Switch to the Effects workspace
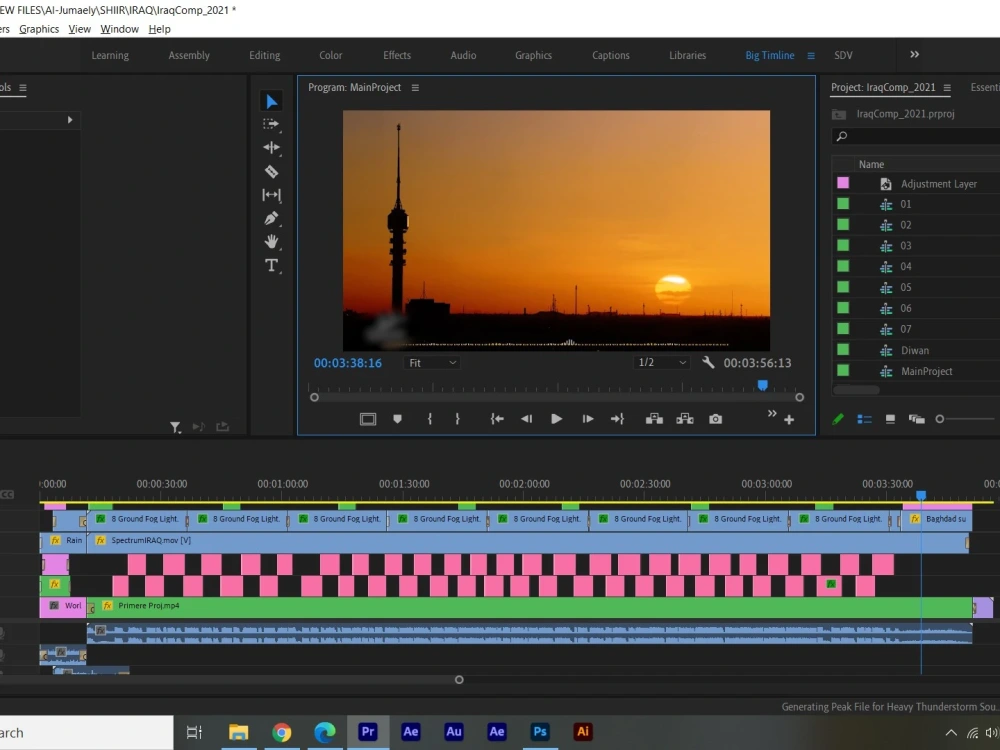Viewport: 1000px width, 750px height. (x=397, y=55)
